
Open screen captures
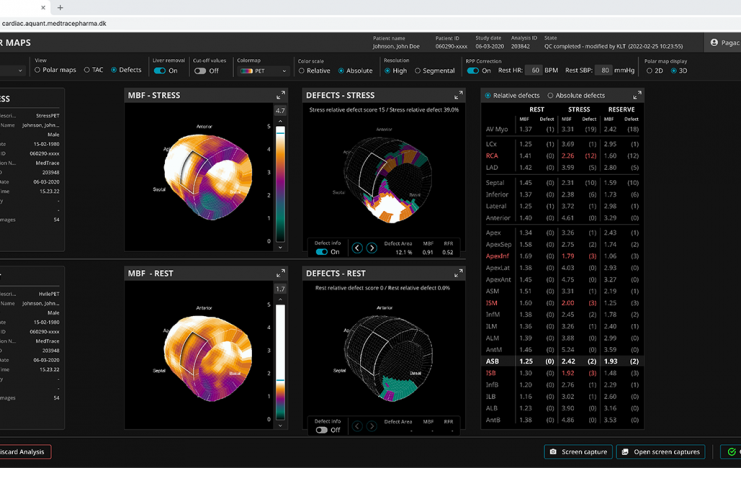(x=661, y=452)
